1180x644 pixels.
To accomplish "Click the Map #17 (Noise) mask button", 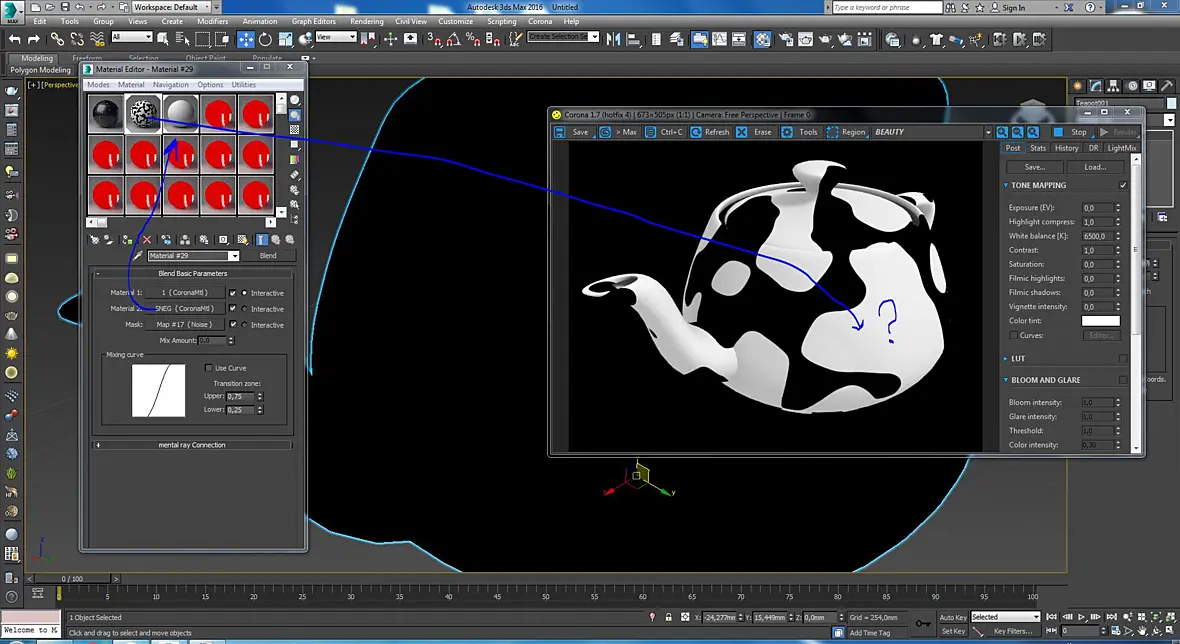I will (184, 324).
